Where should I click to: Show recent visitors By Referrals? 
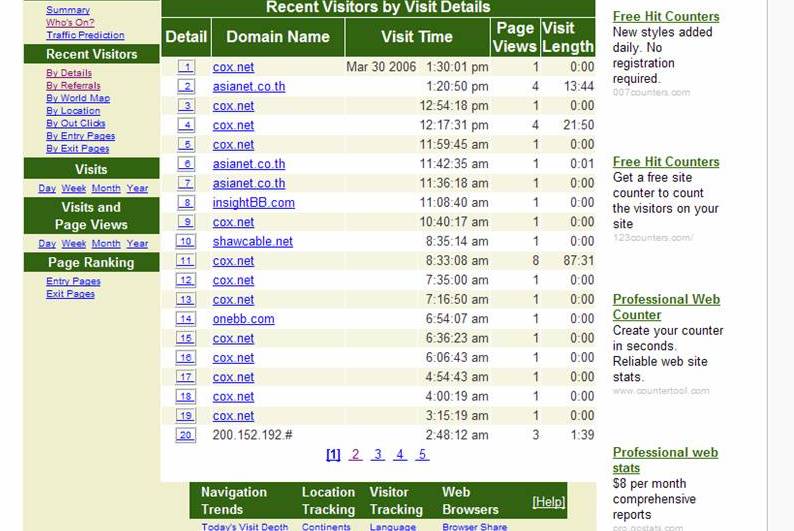73,86
